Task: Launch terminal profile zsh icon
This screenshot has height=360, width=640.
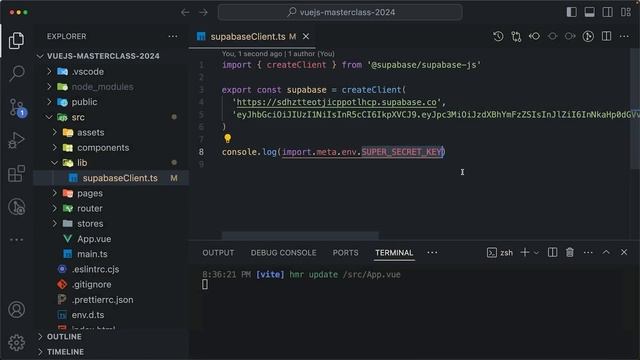Action: pos(492,253)
